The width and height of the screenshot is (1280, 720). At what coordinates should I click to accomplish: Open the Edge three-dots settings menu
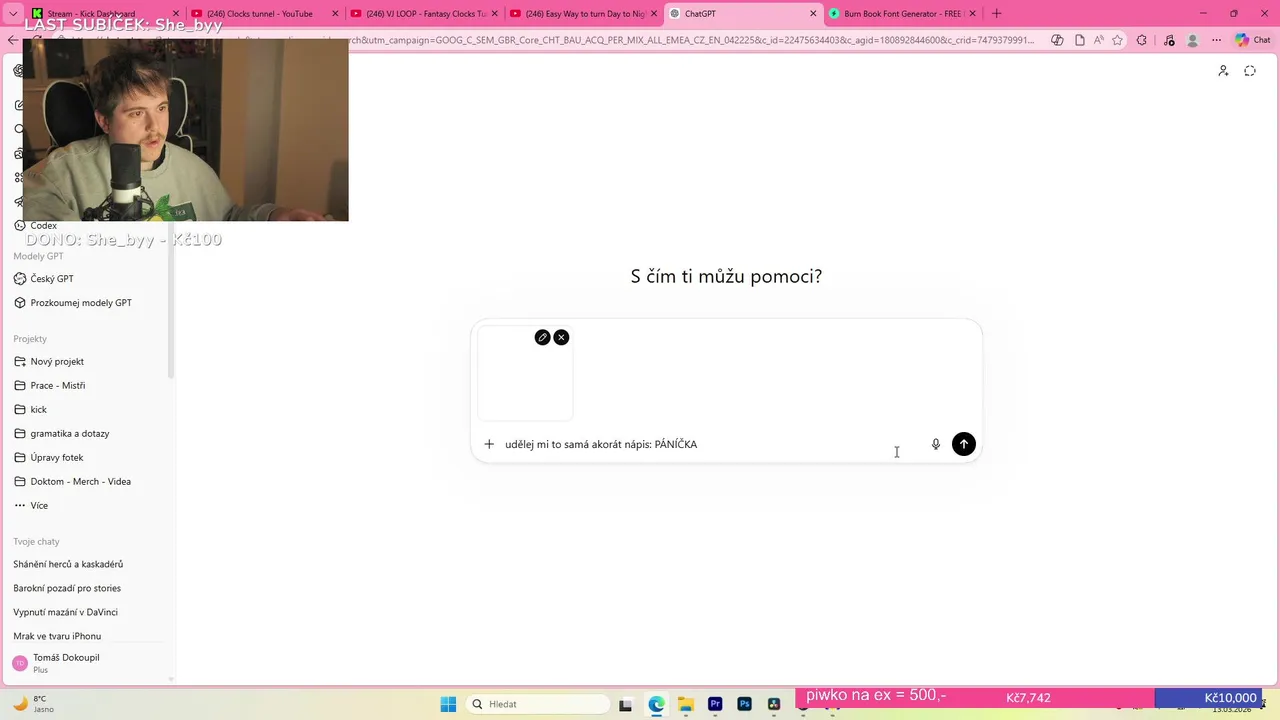point(1216,40)
